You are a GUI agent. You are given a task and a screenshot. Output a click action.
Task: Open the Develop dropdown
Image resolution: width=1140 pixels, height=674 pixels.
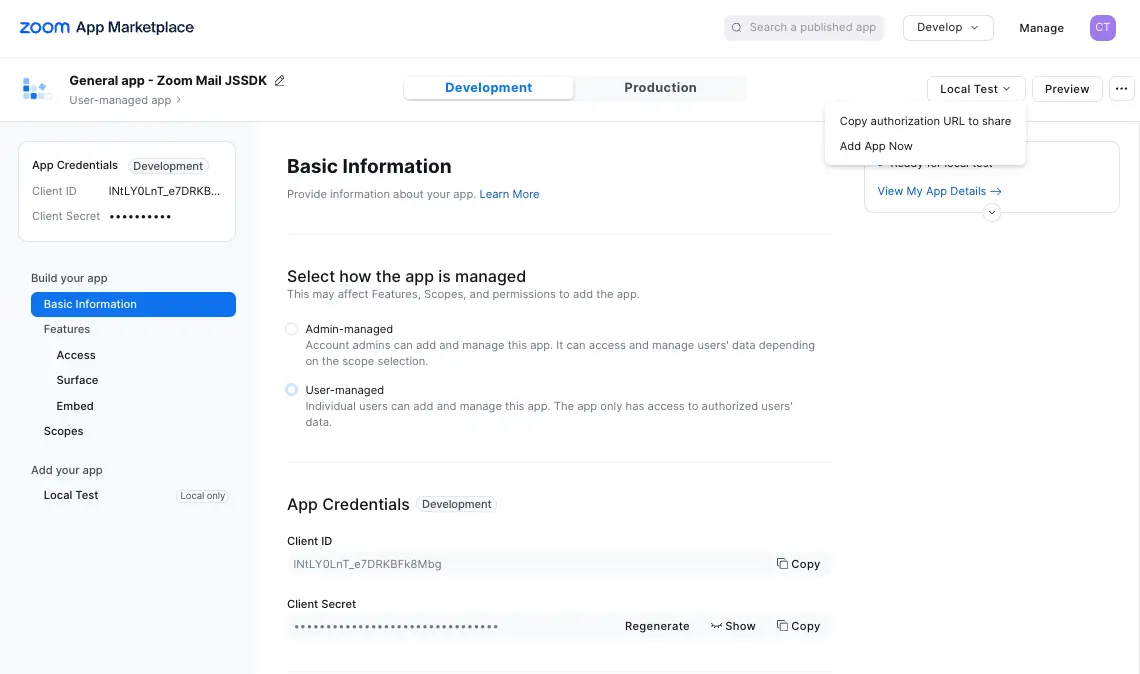pyautogui.click(x=947, y=28)
